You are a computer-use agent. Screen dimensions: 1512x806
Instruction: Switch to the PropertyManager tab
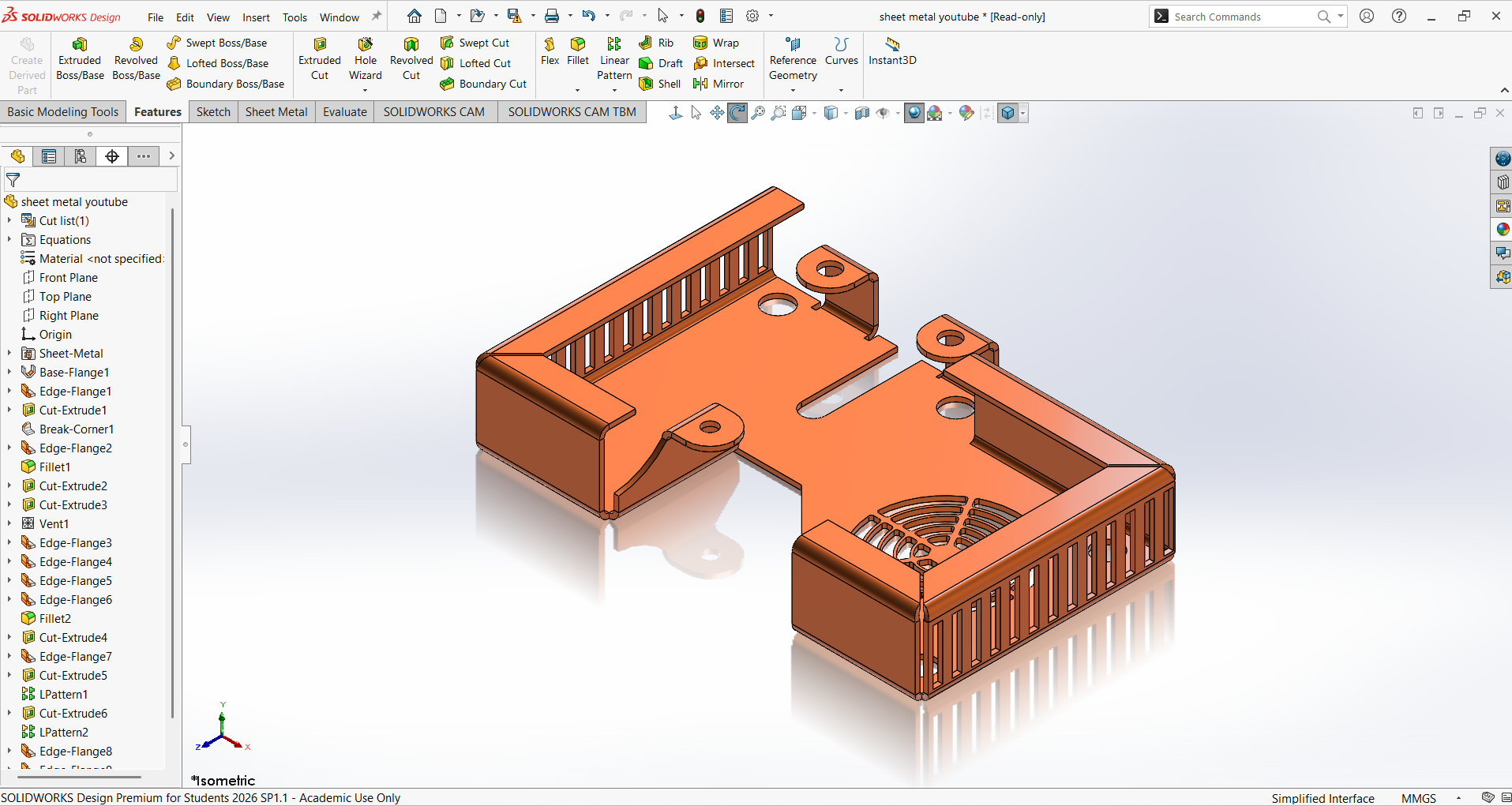click(x=49, y=156)
